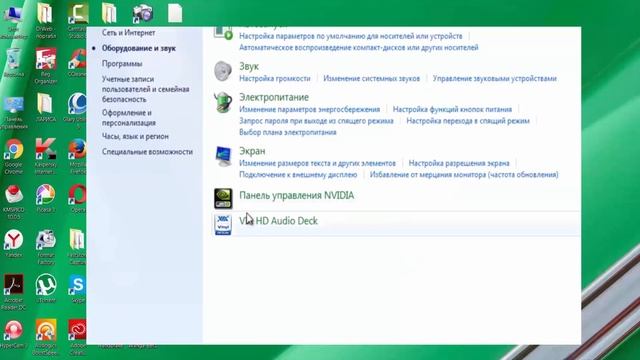Open Выбор плана электропитания link
The width and height of the screenshot is (640, 360).
(x=288, y=132)
